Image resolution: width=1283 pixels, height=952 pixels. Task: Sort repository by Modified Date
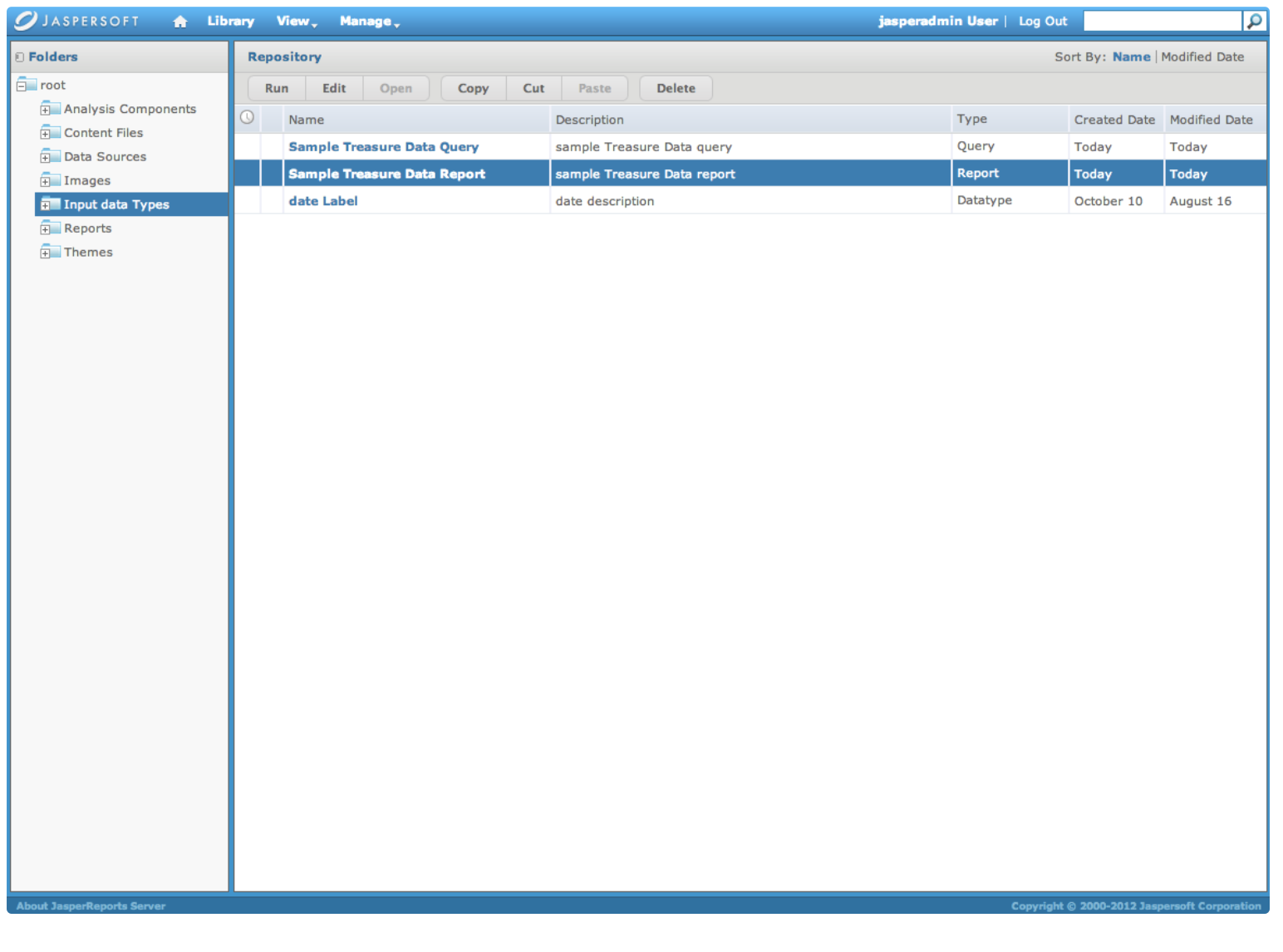point(1202,57)
